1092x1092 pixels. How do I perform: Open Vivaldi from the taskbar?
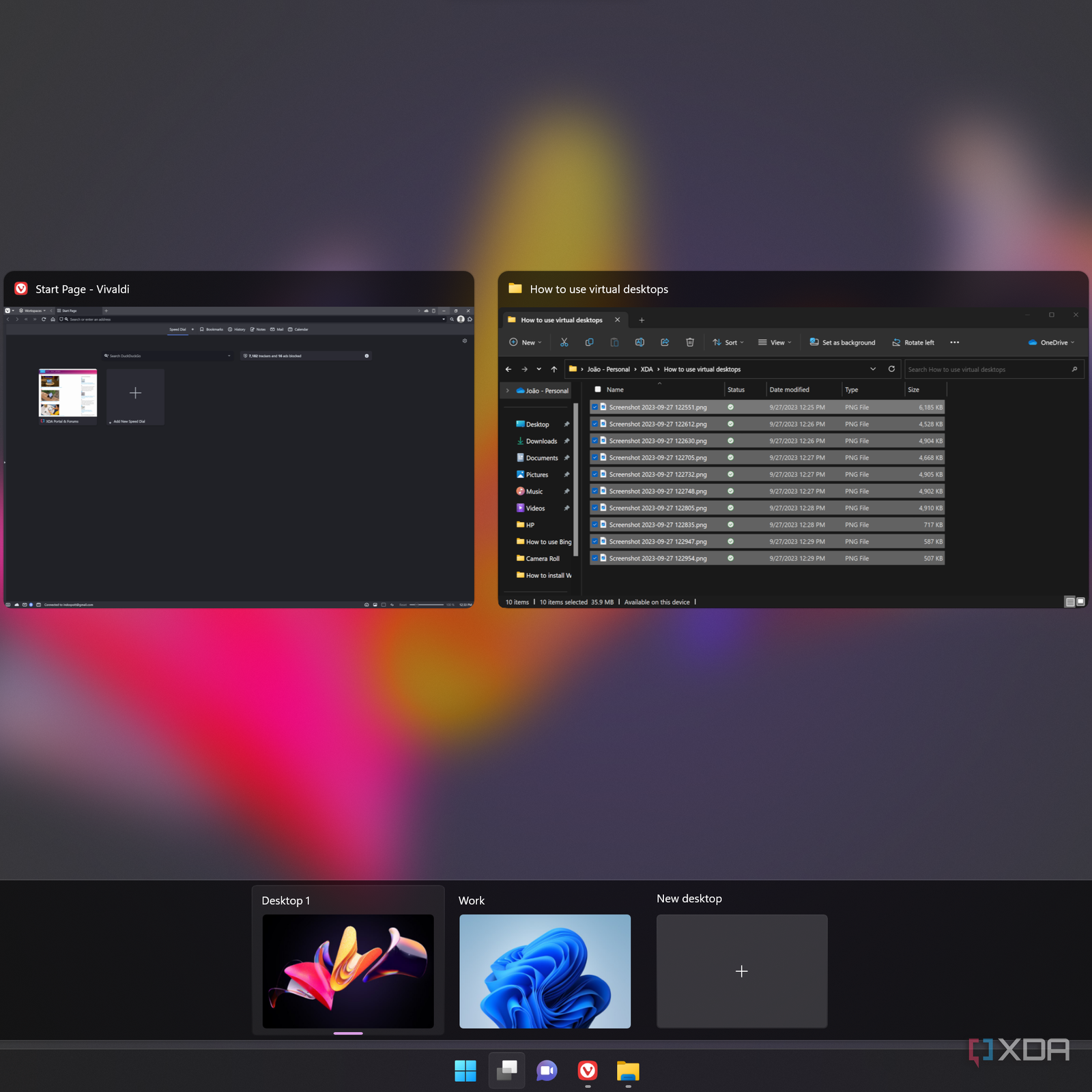pyautogui.click(x=588, y=1070)
